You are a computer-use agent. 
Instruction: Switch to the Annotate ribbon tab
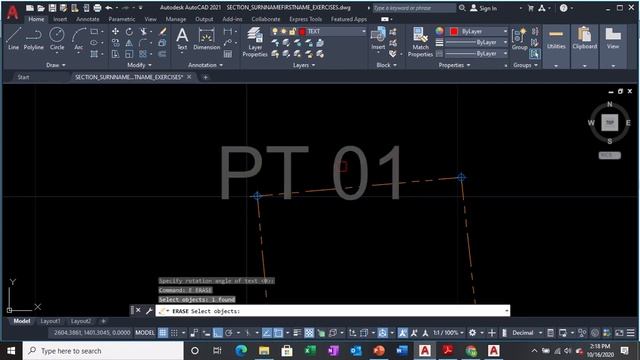tap(87, 19)
